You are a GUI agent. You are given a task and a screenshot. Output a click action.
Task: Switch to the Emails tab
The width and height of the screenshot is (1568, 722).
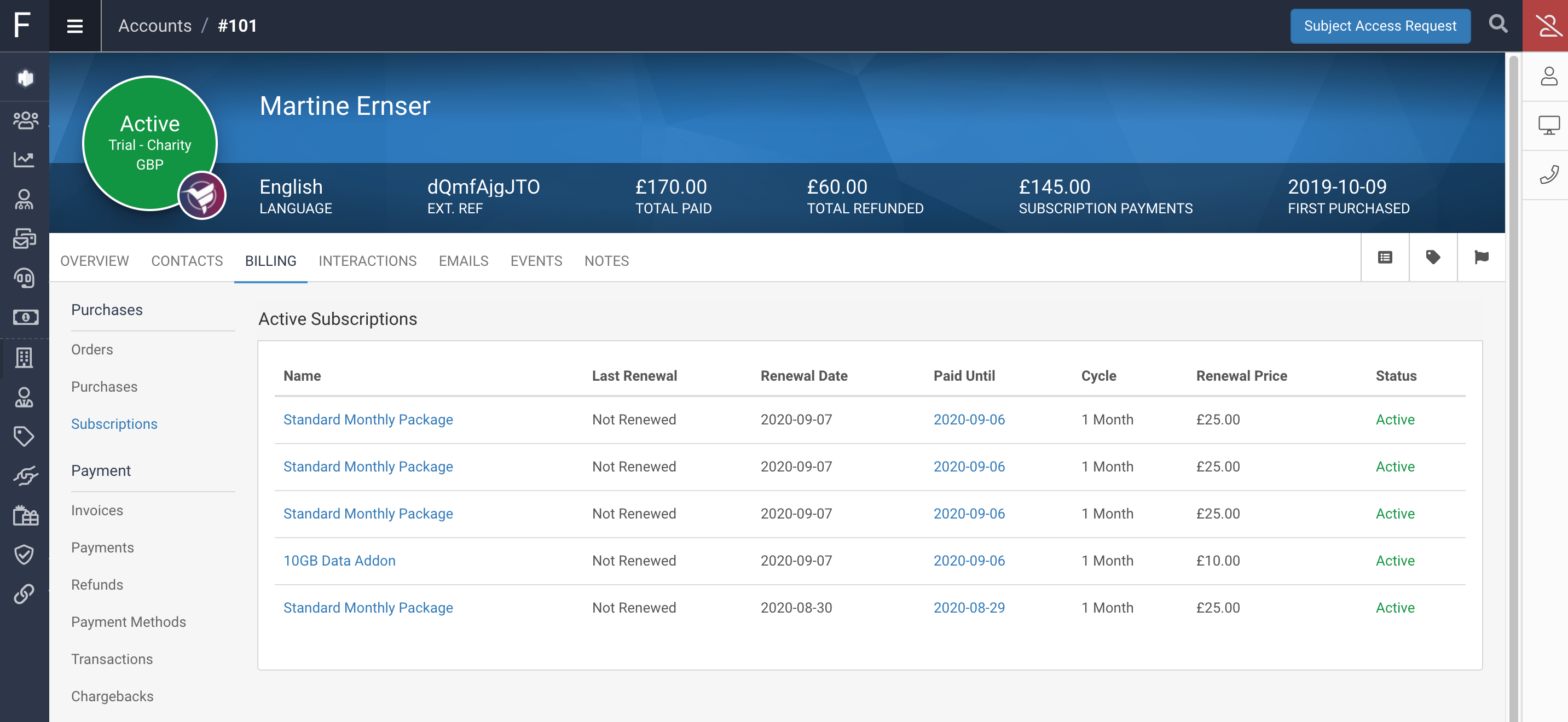[x=463, y=261]
